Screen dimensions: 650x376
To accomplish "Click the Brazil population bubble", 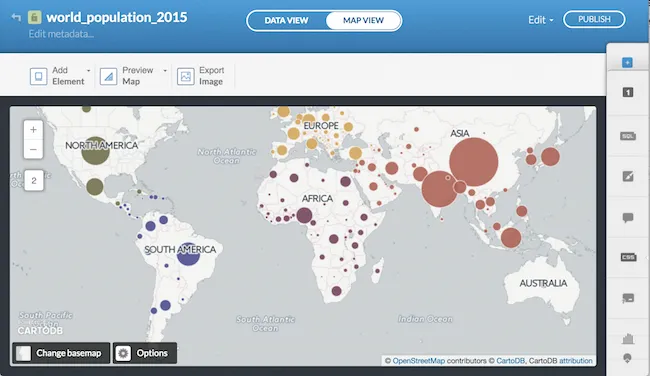I will click(x=189, y=254).
